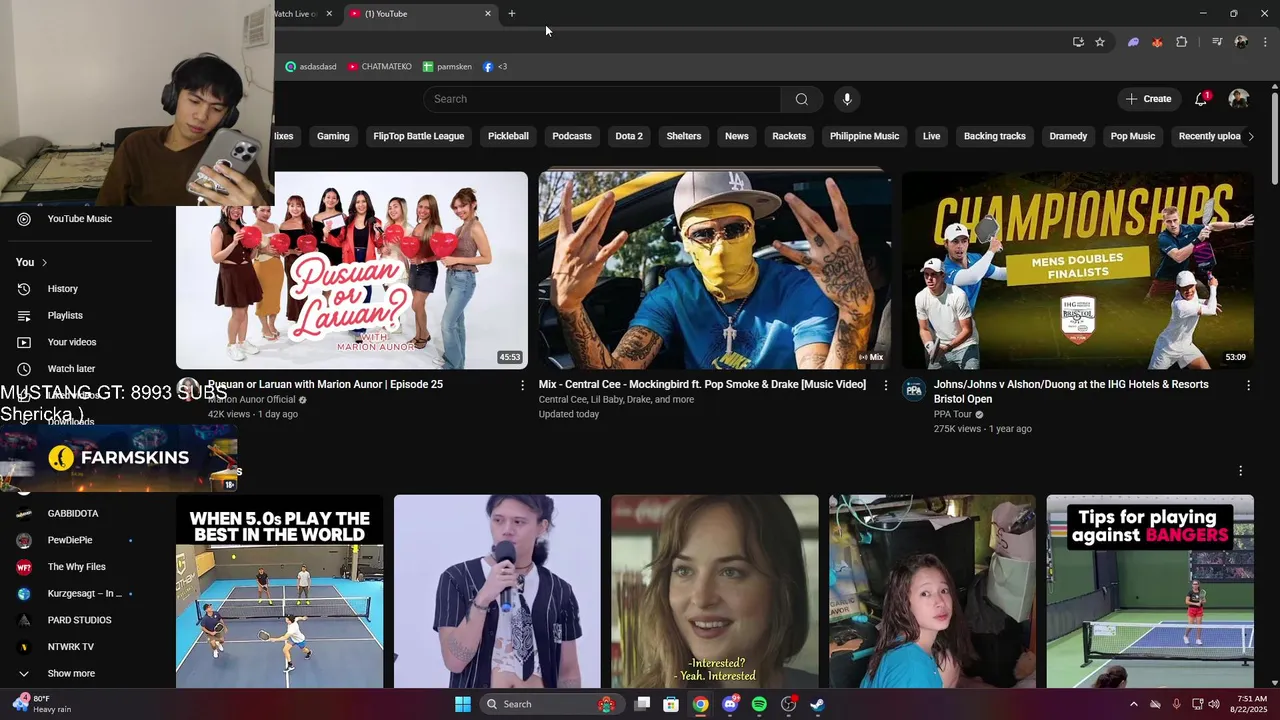Show hidden system tray icons
Viewport: 1280px width, 720px height.
[1133, 704]
